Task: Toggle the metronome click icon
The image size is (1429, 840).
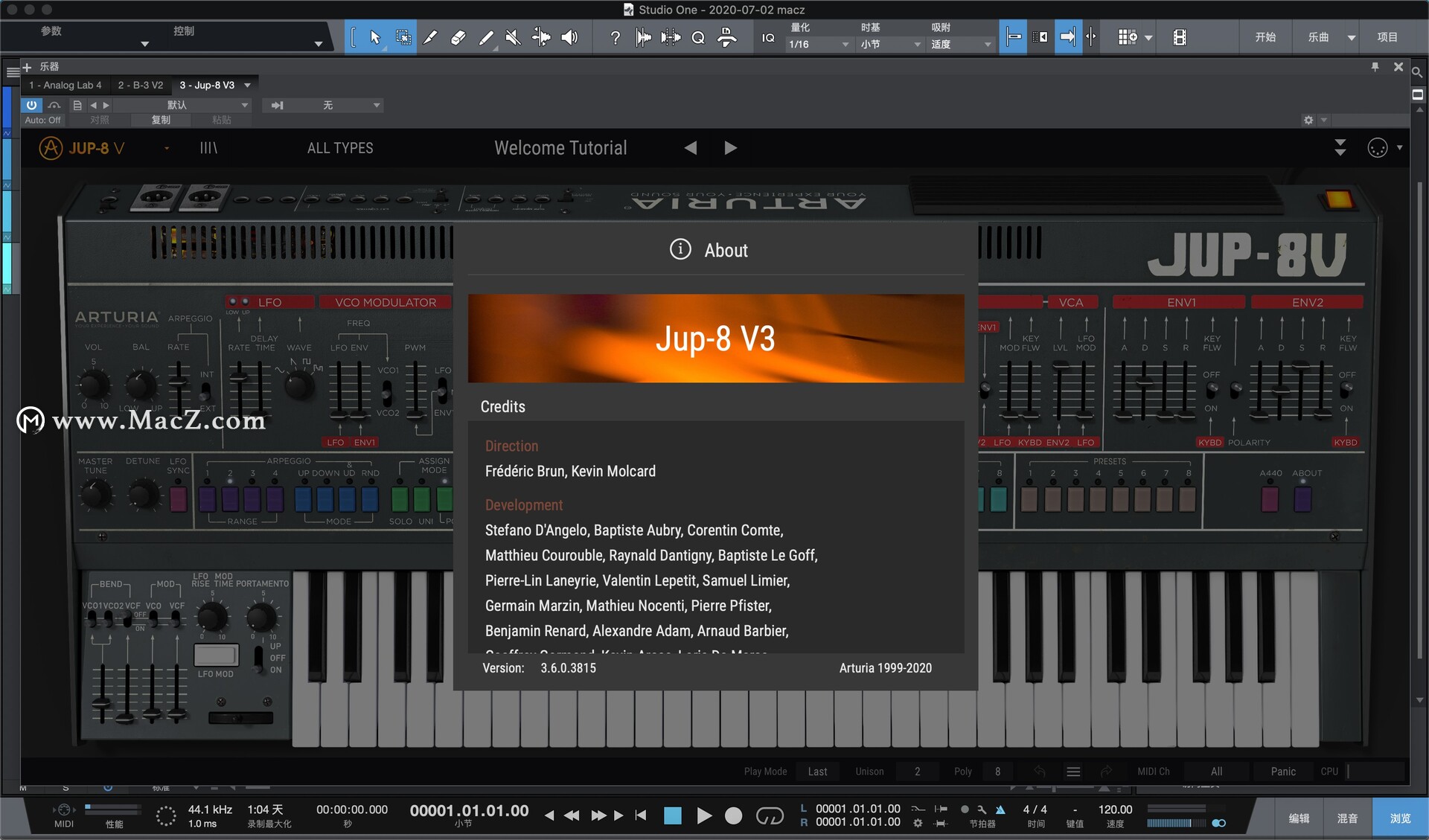Action: pos(1000,809)
